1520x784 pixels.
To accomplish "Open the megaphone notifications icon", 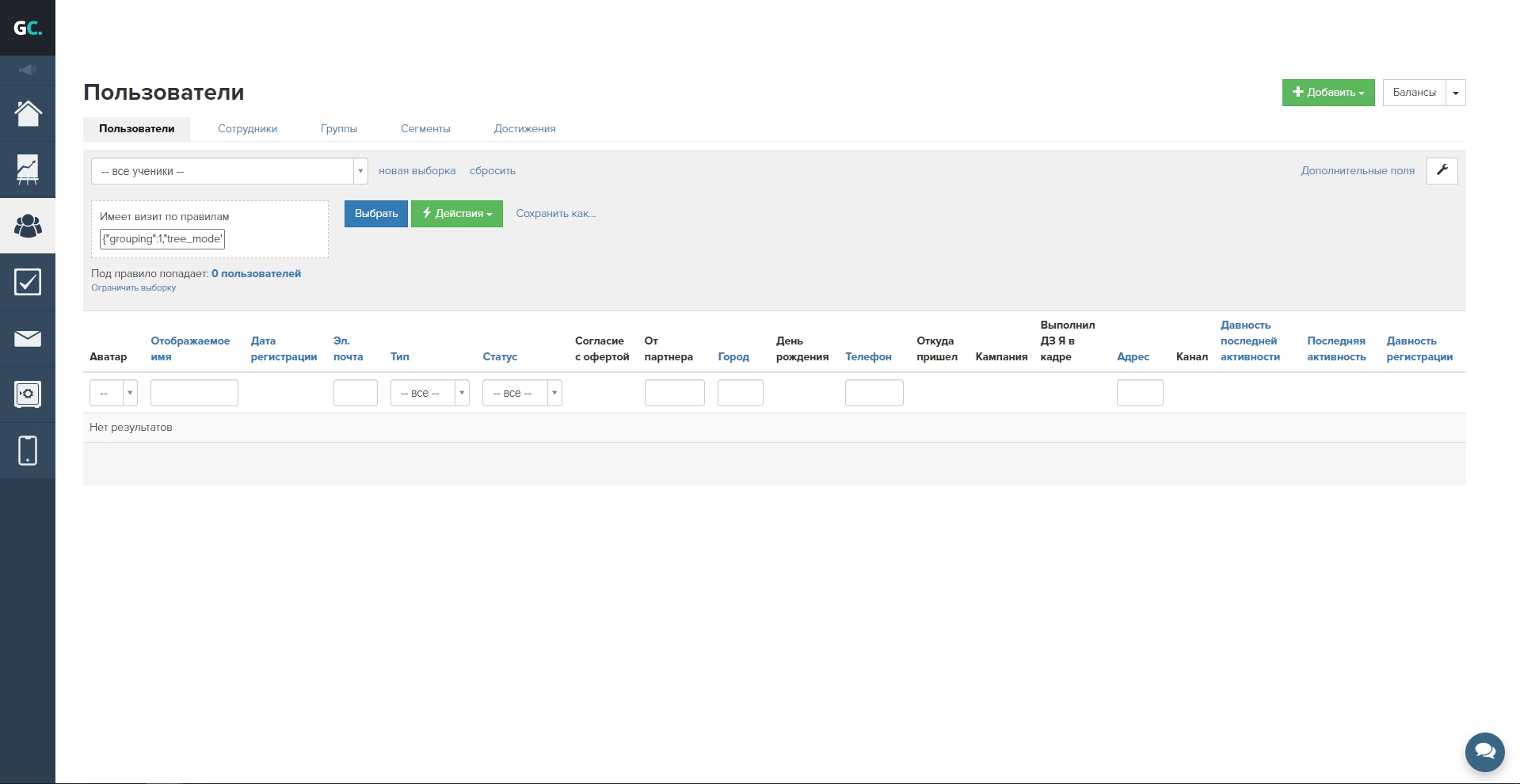I will click(x=28, y=70).
